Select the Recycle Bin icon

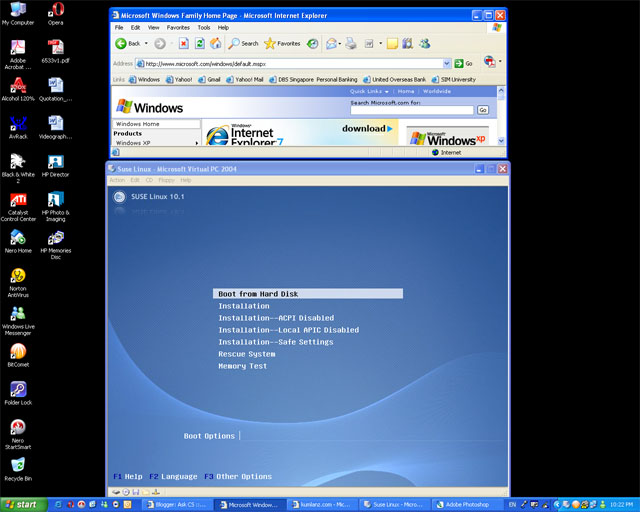(x=18, y=469)
